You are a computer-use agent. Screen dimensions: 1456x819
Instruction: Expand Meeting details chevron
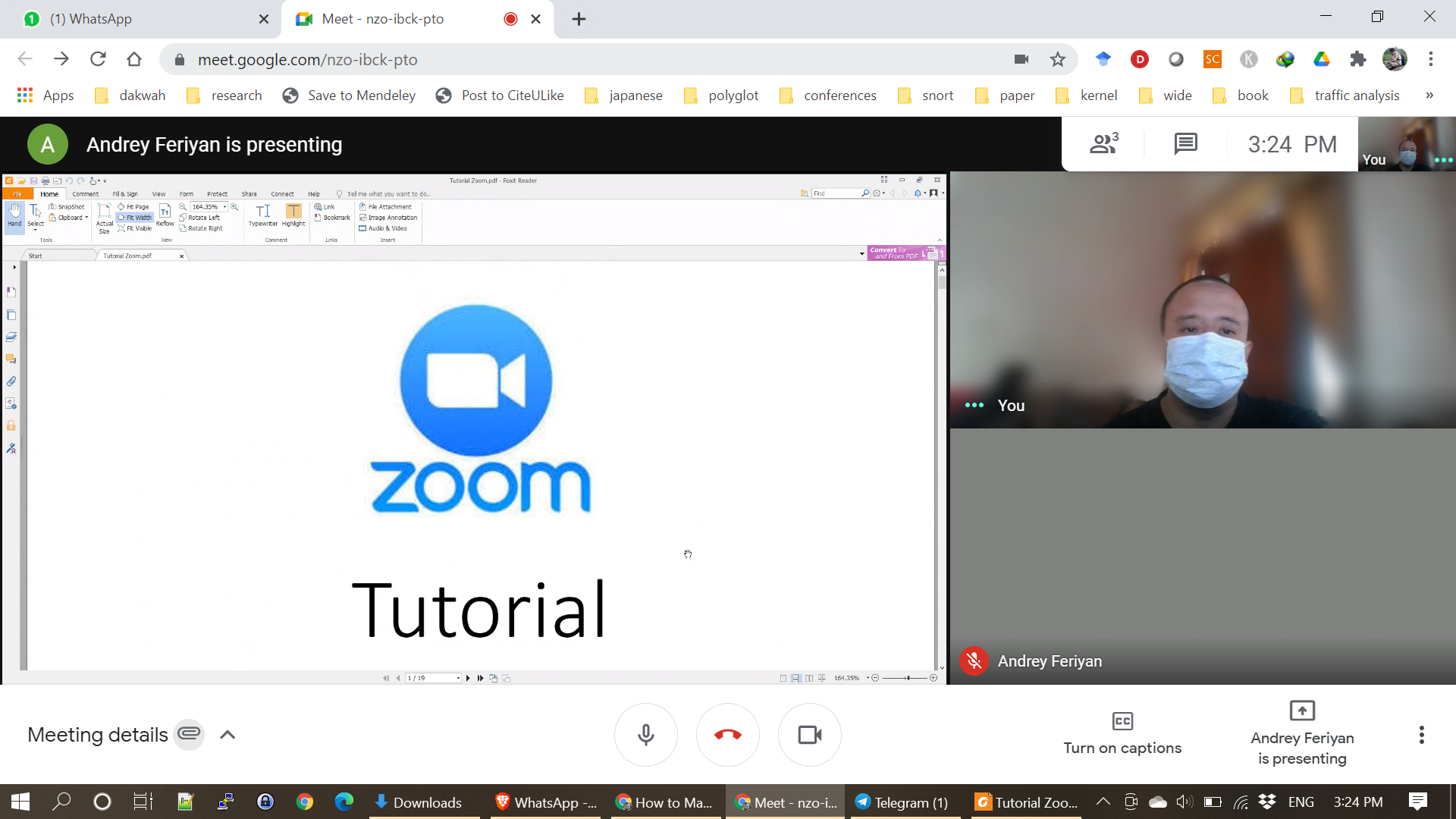pyautogui.click(x=227, y=735)
